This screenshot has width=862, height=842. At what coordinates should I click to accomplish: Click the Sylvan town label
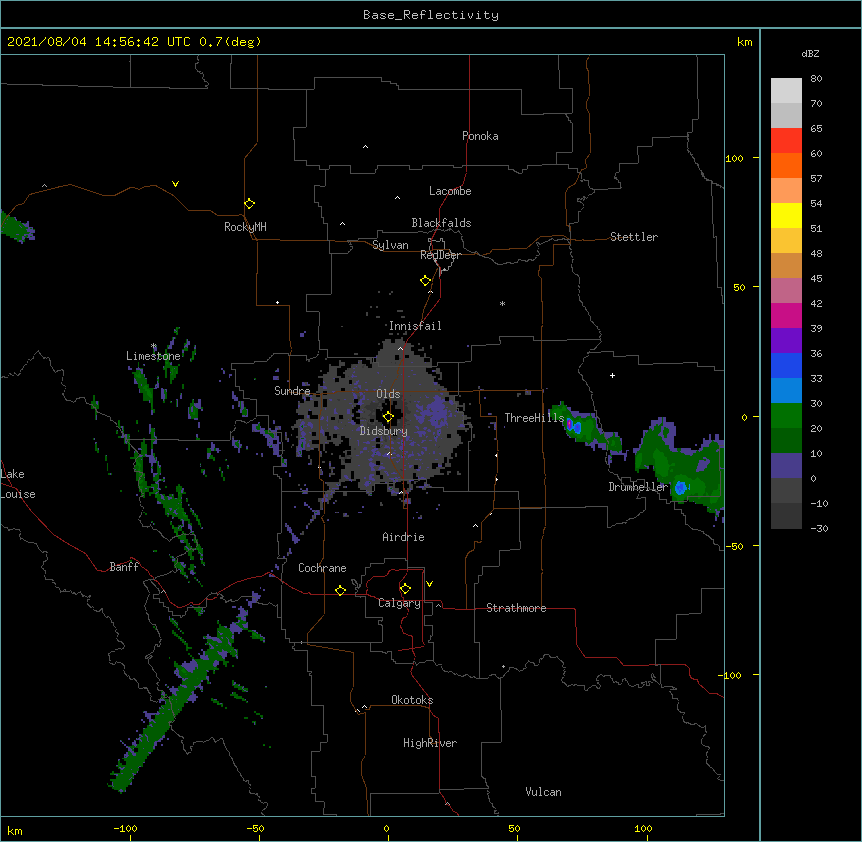(x=390, y=245)
